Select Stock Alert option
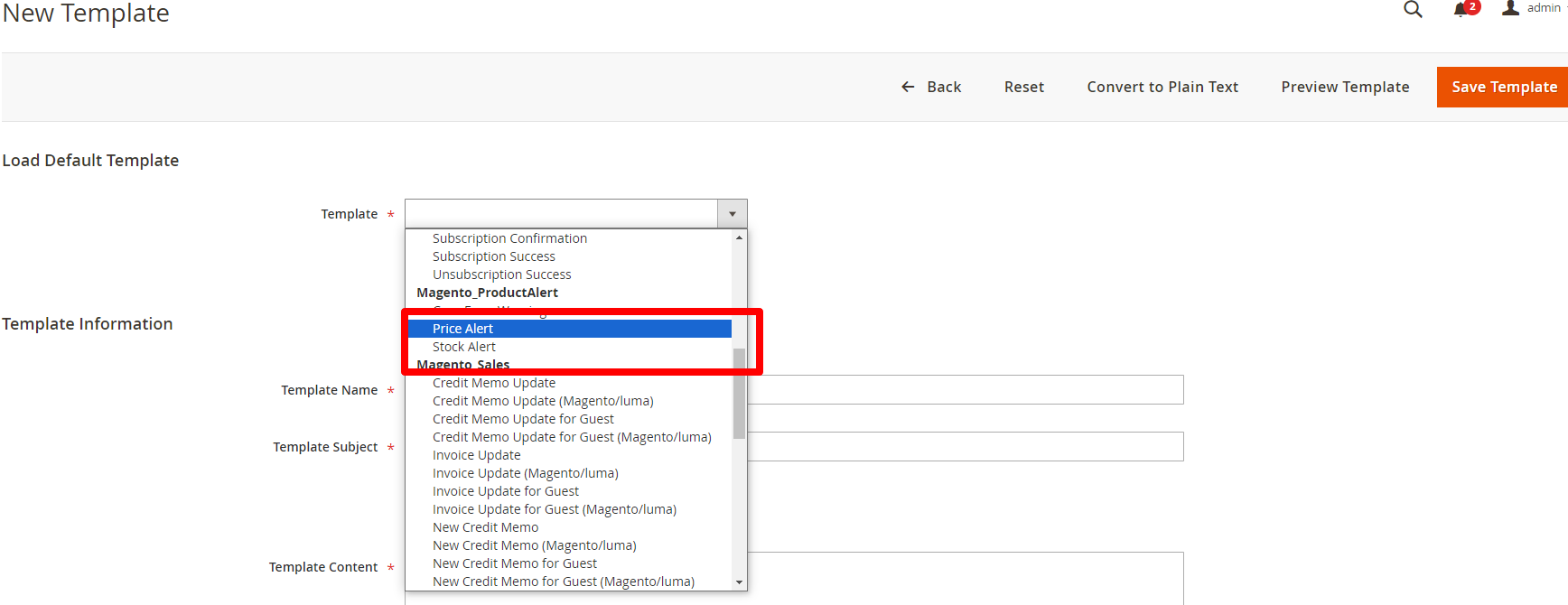The height and width of the screenshot is (605, 1568). coord(463,347)
